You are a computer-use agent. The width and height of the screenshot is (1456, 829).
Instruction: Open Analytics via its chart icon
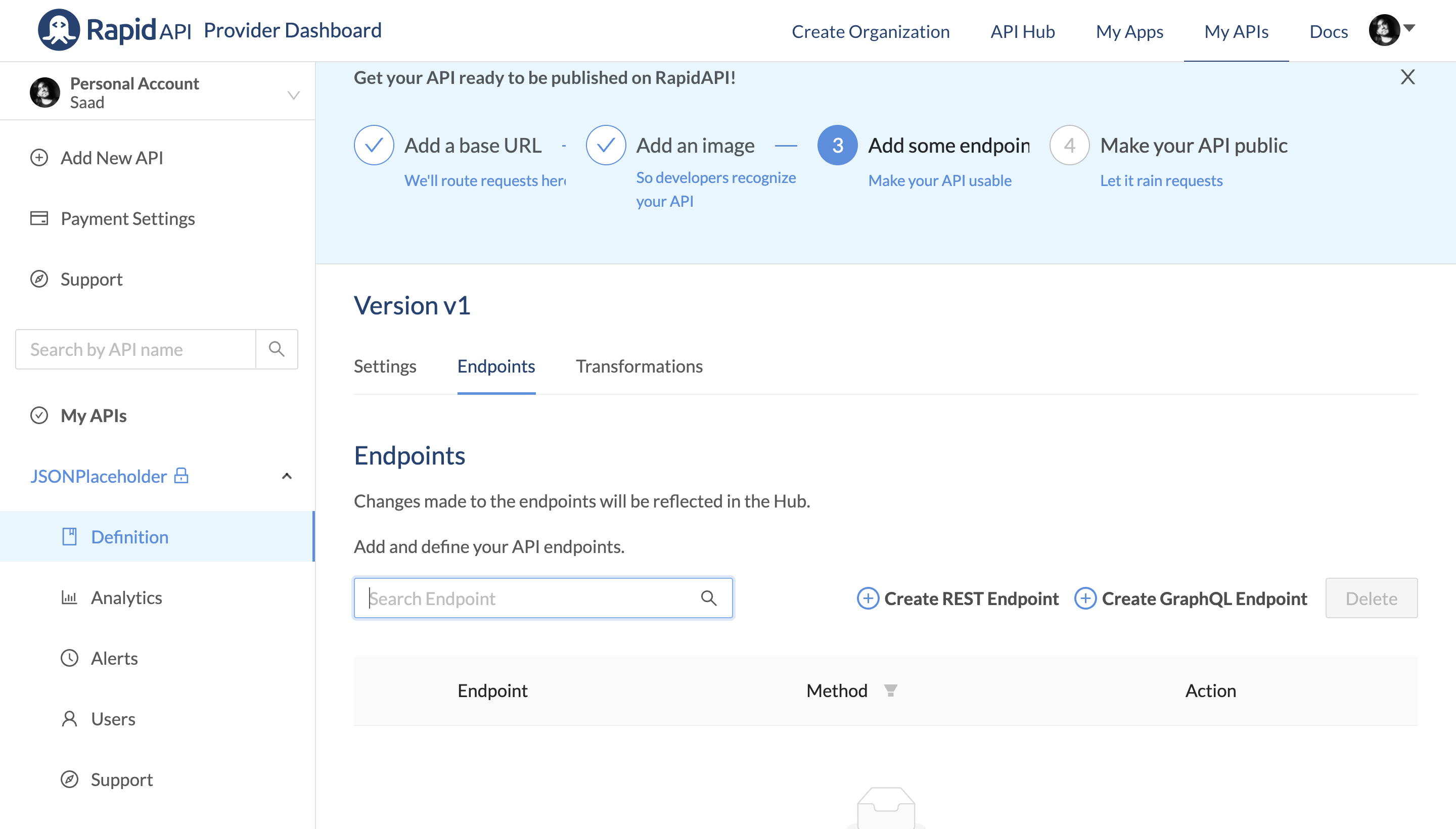pos(69,597)
